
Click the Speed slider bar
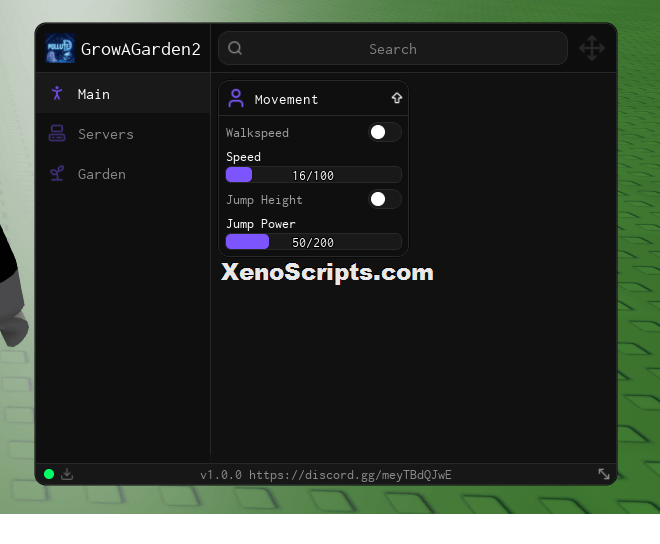[314, 175]
